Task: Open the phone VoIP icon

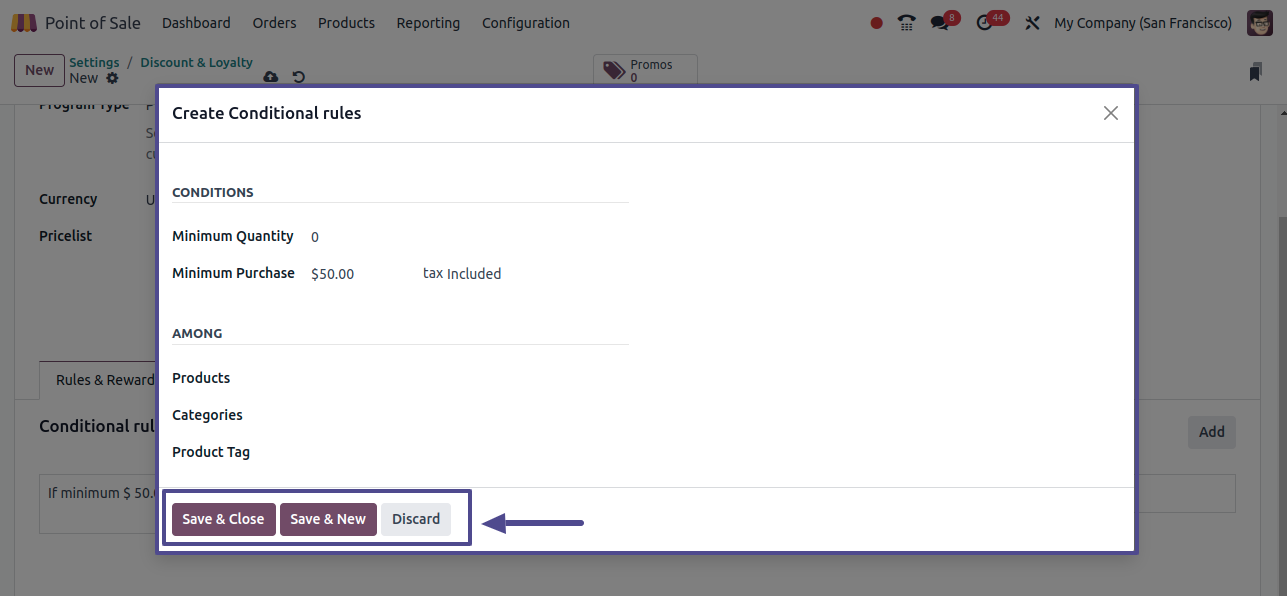Action: (907, 23)
